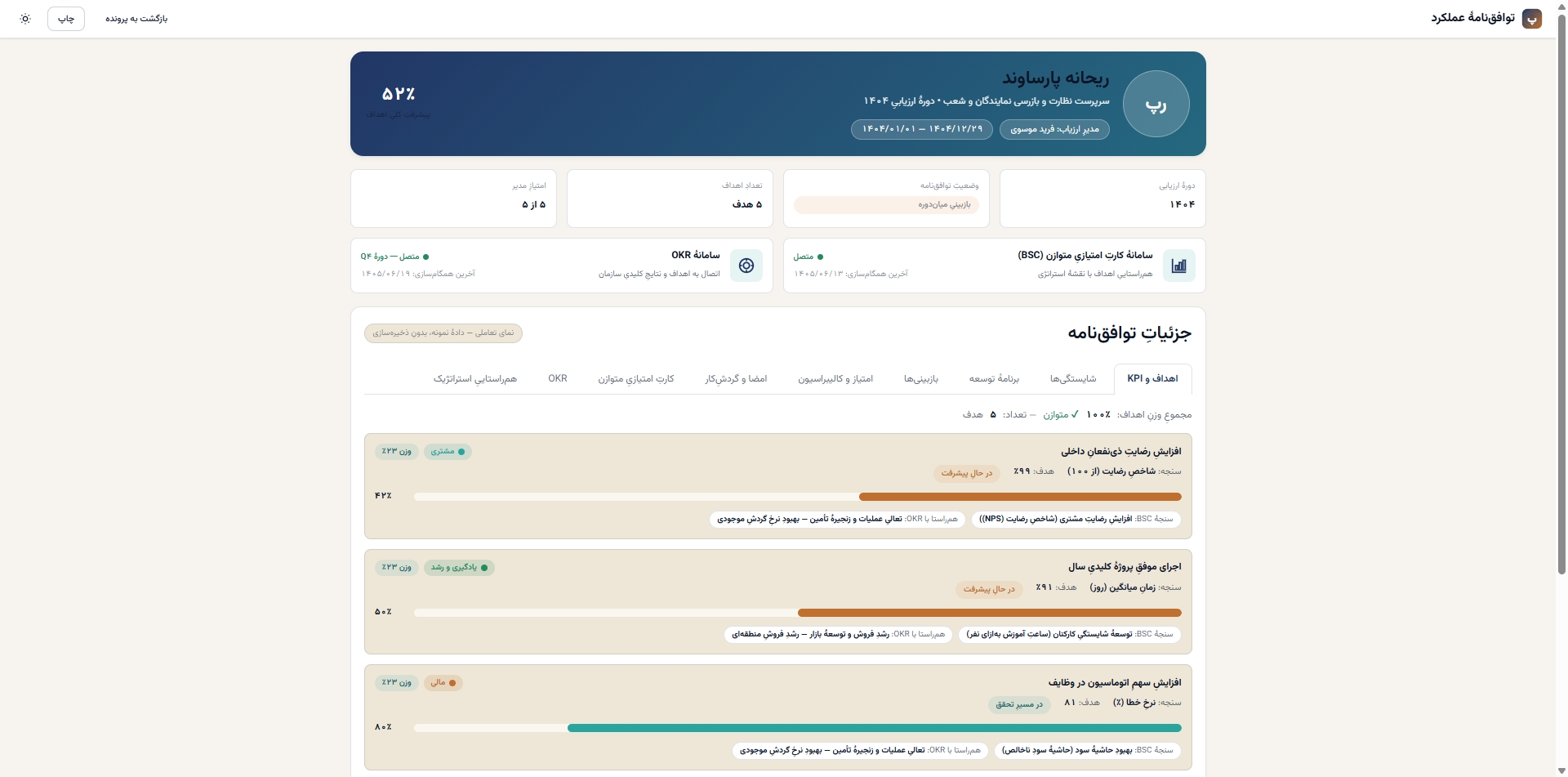Click the BSC chip about حاشیهٔ سود ناخالص
Image resolution: width=1568 pixels, height=777 pixels.
(x=1087, y=750)
